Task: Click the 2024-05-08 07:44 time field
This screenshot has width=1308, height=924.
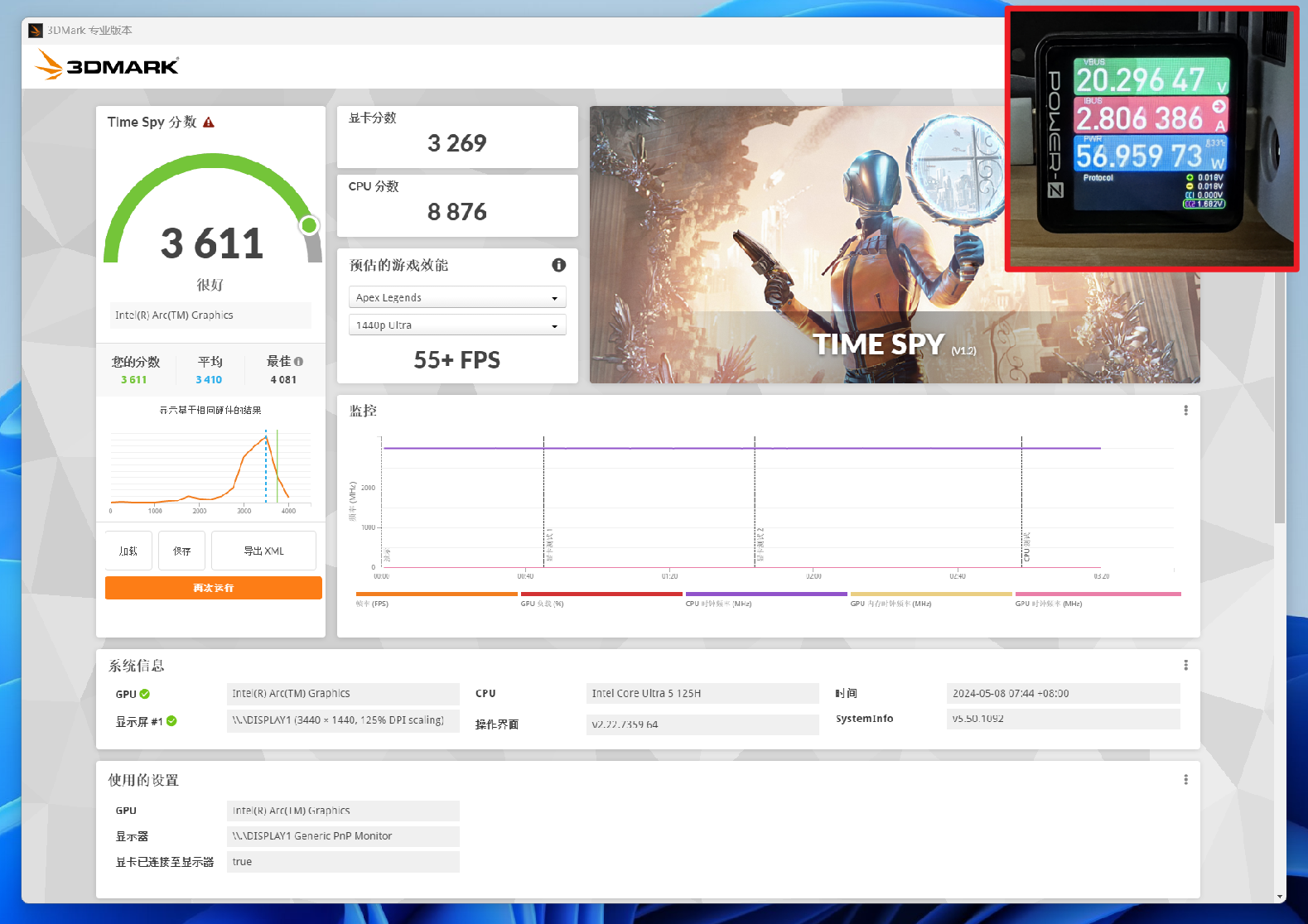Action: coord(1064,694)
